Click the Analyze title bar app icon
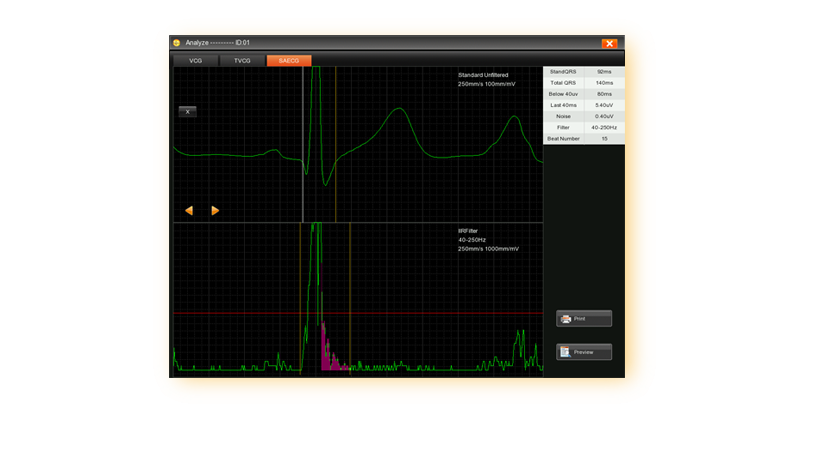The width and height of the screenshot is (813, 454). (x=177, y=43)
